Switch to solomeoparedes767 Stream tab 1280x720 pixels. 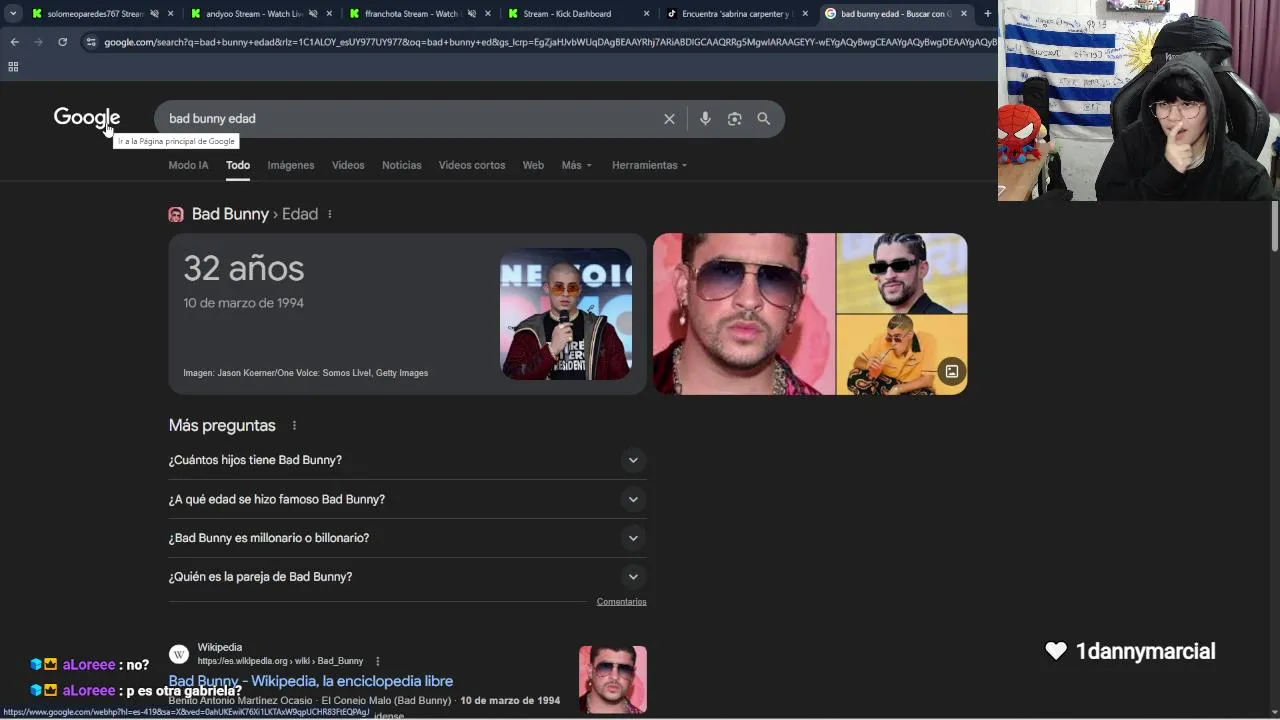coord(96,14)
